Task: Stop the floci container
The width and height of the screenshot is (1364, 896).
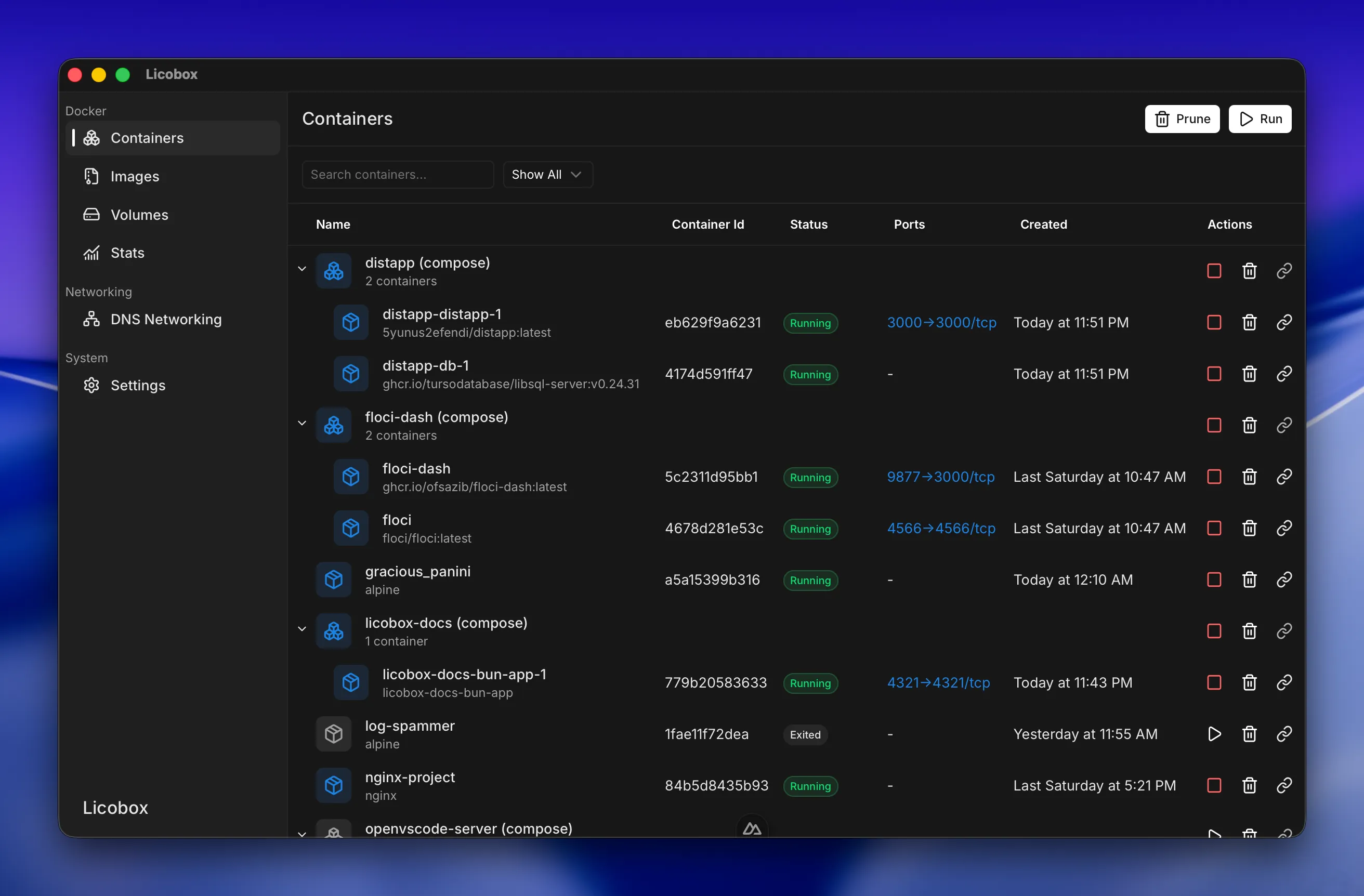Action: tap(1214, 528)
